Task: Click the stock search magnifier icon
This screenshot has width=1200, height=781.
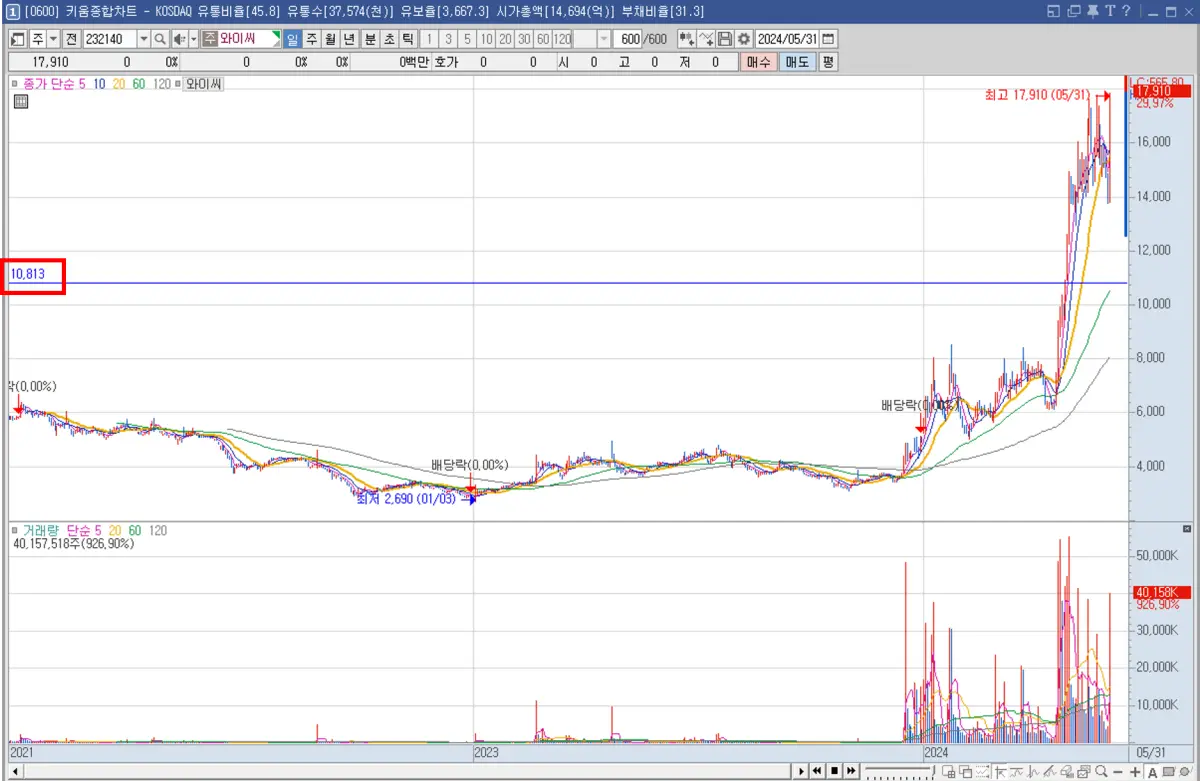Action: (160, 39)
